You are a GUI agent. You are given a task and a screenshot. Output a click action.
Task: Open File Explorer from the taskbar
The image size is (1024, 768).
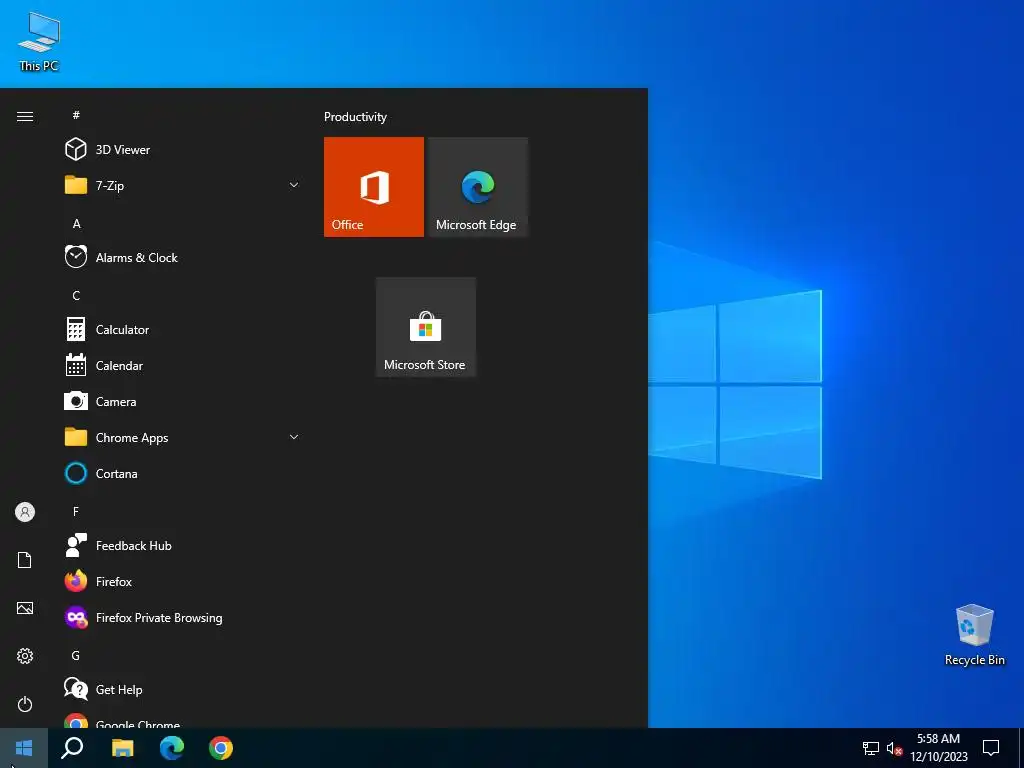click(122, 748)
